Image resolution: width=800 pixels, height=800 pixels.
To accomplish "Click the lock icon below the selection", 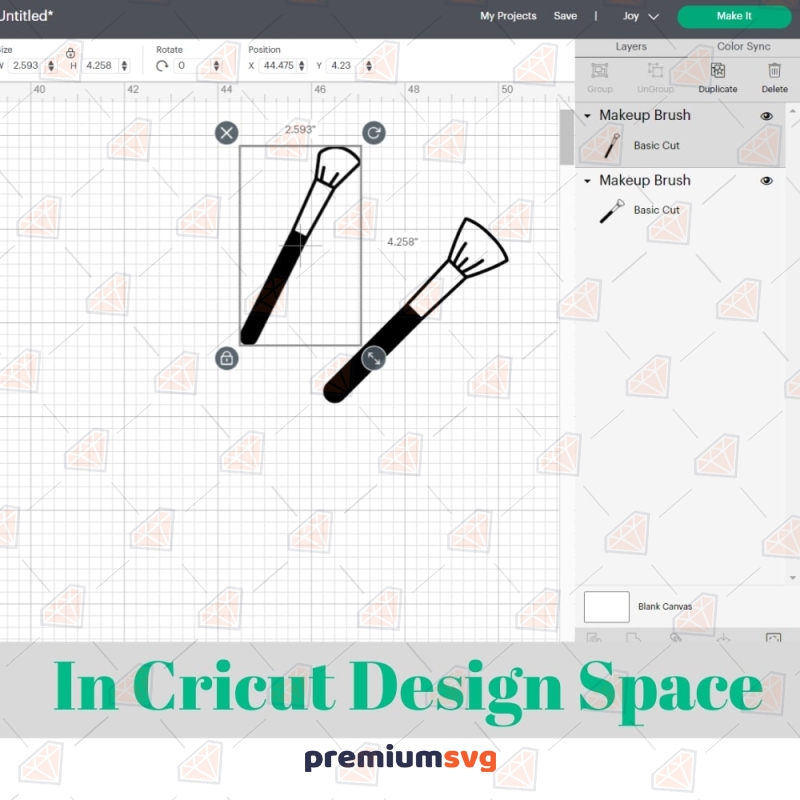I will click(x=226, y=358).
